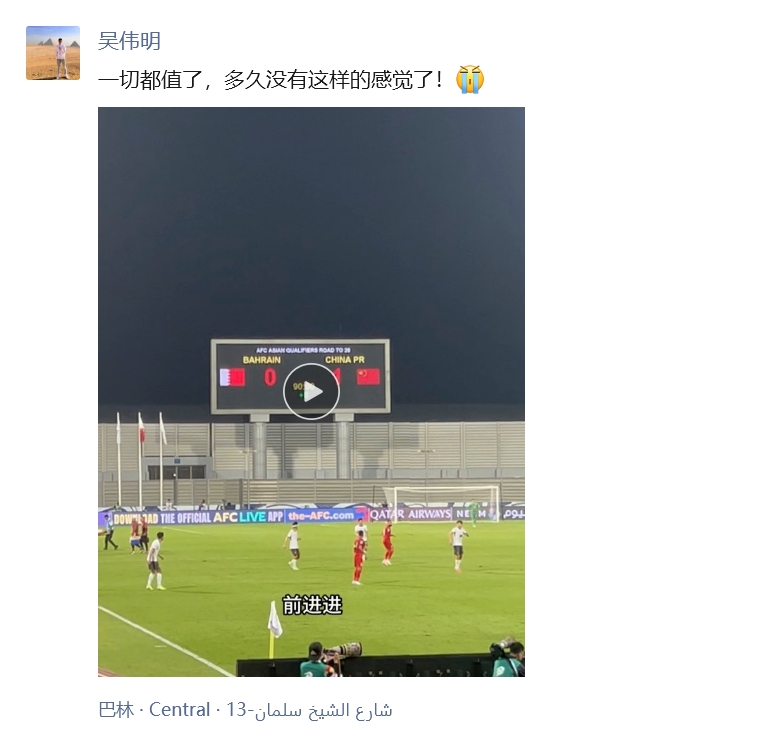
Task: Click the China flag on the scoreboard
Action: coord(368,376)
